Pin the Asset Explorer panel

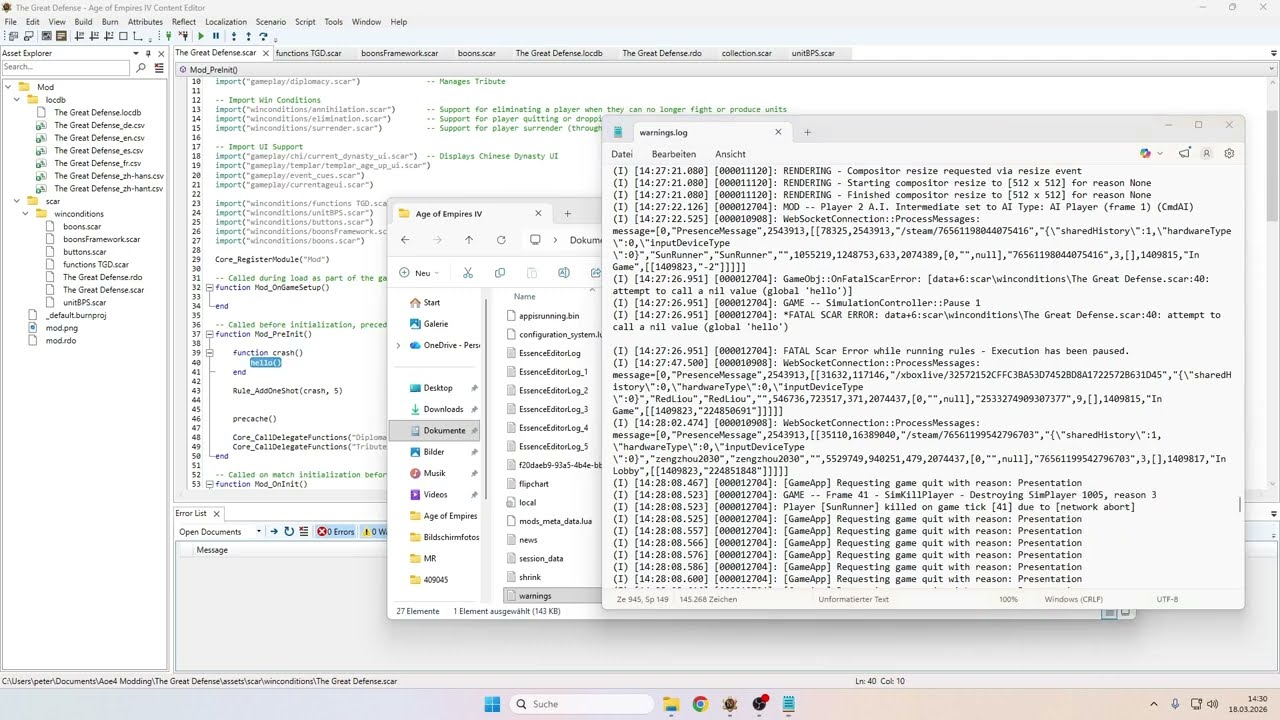148,53
